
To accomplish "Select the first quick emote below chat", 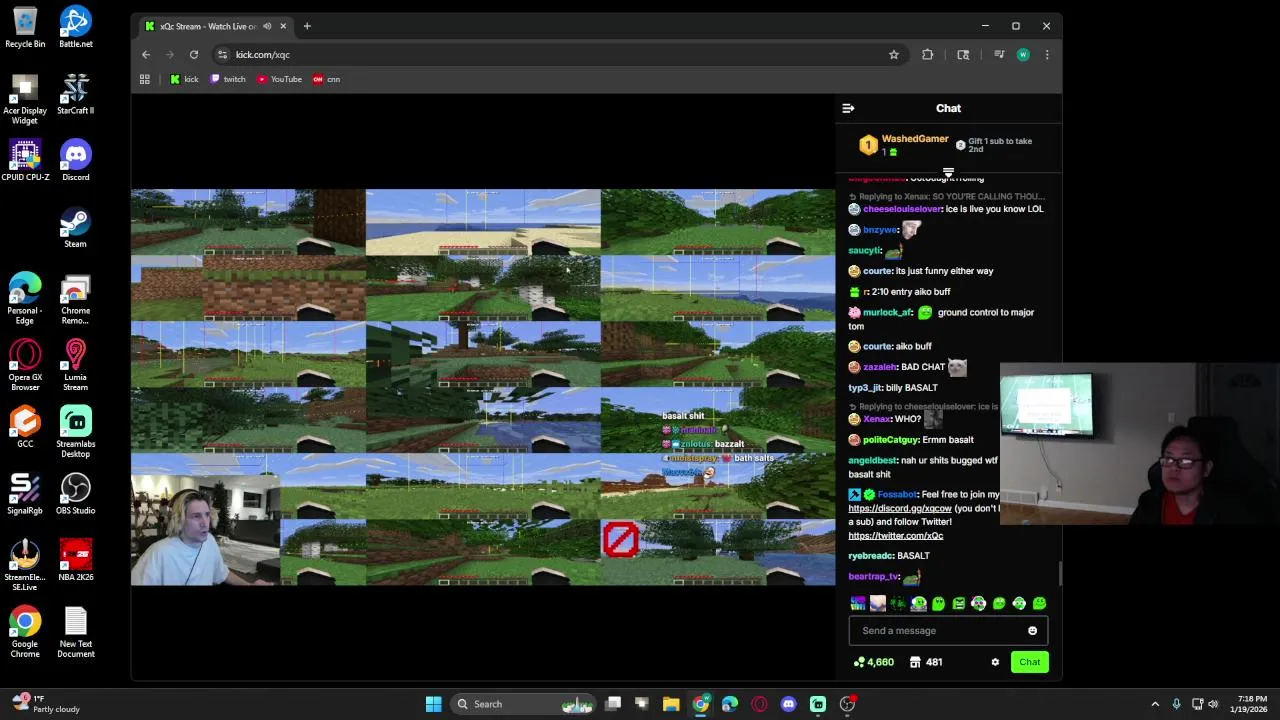I will (x=858, y=603).
